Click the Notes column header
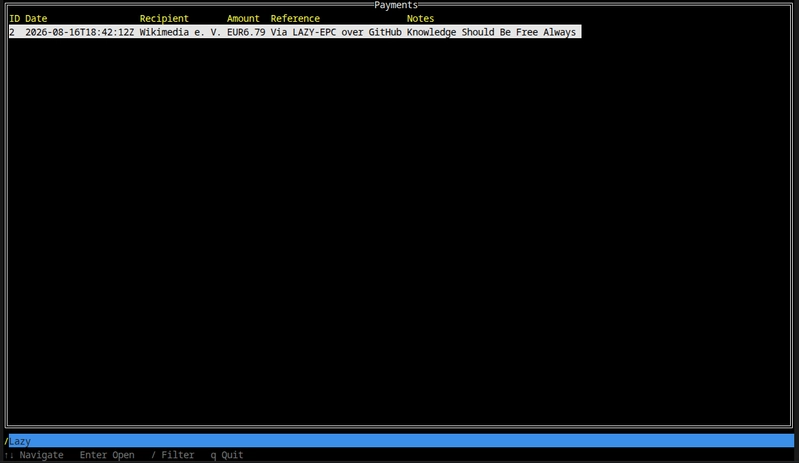Image resolution: width=799 pixels, height=463 pixels. [420, 18]
